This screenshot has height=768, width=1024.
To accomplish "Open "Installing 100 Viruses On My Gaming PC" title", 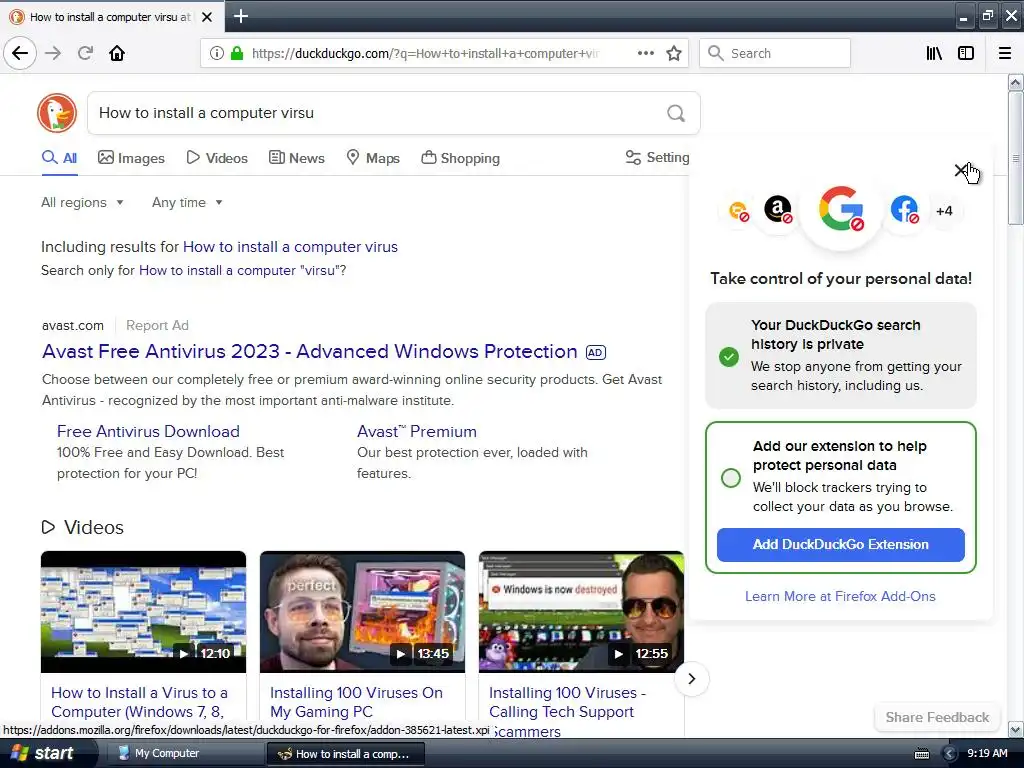I will click(x=356, y=702).
